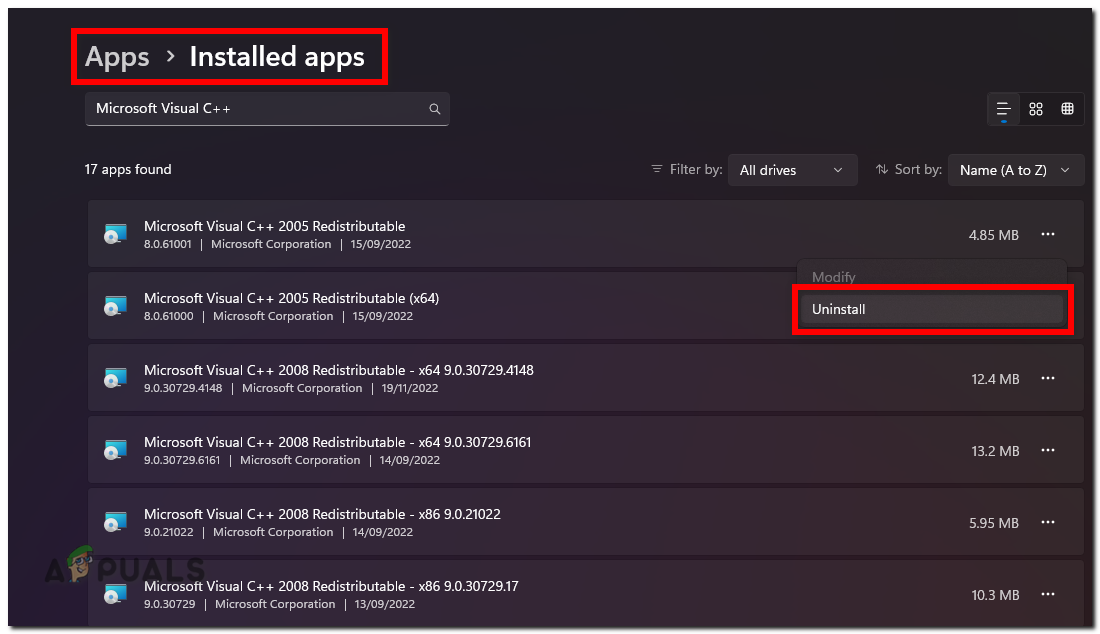Click the app icon of 2008 x86 9.0.21022
The height and width of the screenshot is (634, 1100).
click(x=115, y=522)
